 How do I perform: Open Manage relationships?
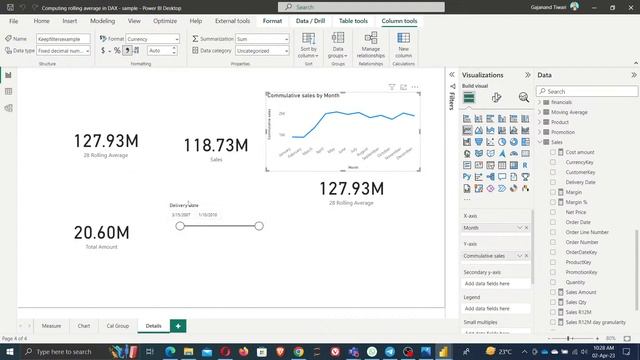point(371,45)
